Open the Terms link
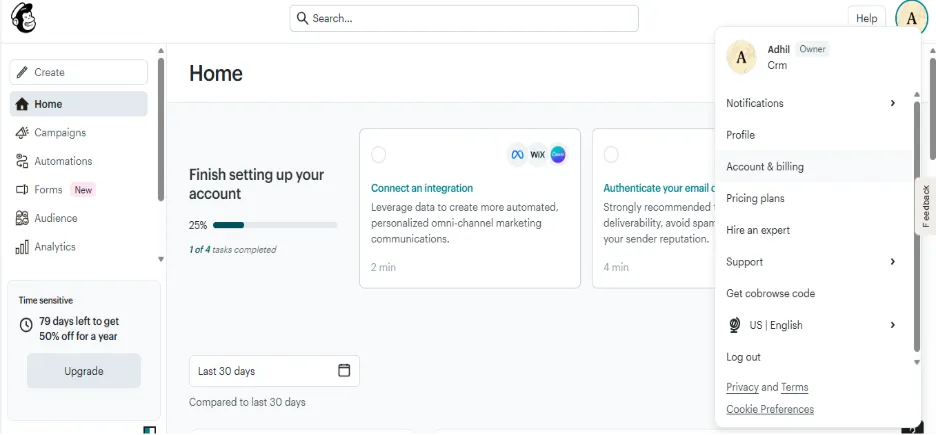Viewport: 936px width, 435px height. tap(795, 387)
